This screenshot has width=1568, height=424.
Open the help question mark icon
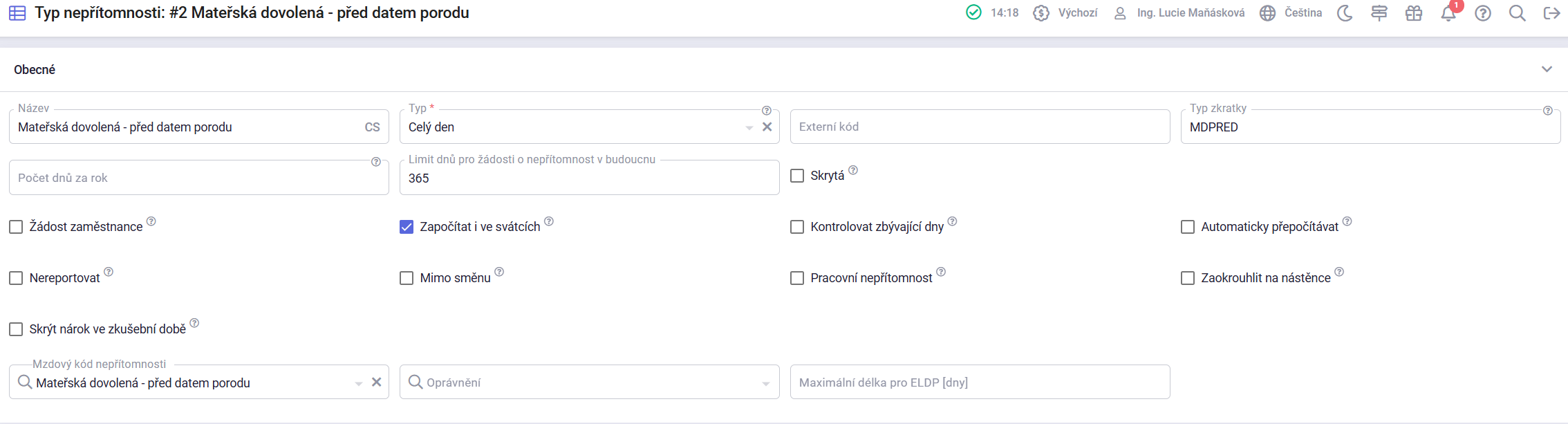point(1483,13)
